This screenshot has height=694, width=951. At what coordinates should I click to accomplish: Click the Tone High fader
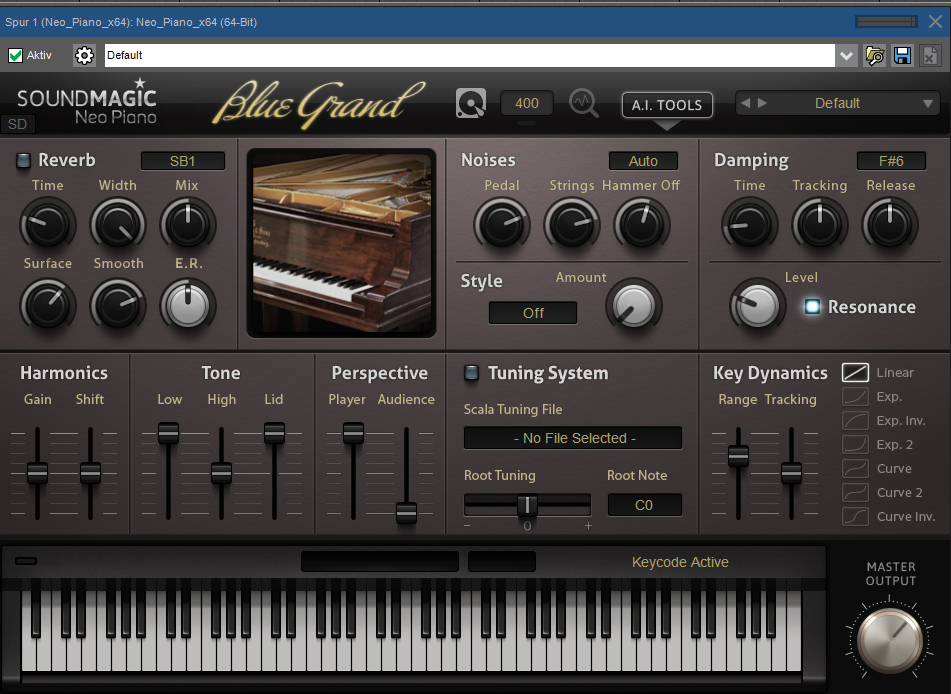click(221, 473)
